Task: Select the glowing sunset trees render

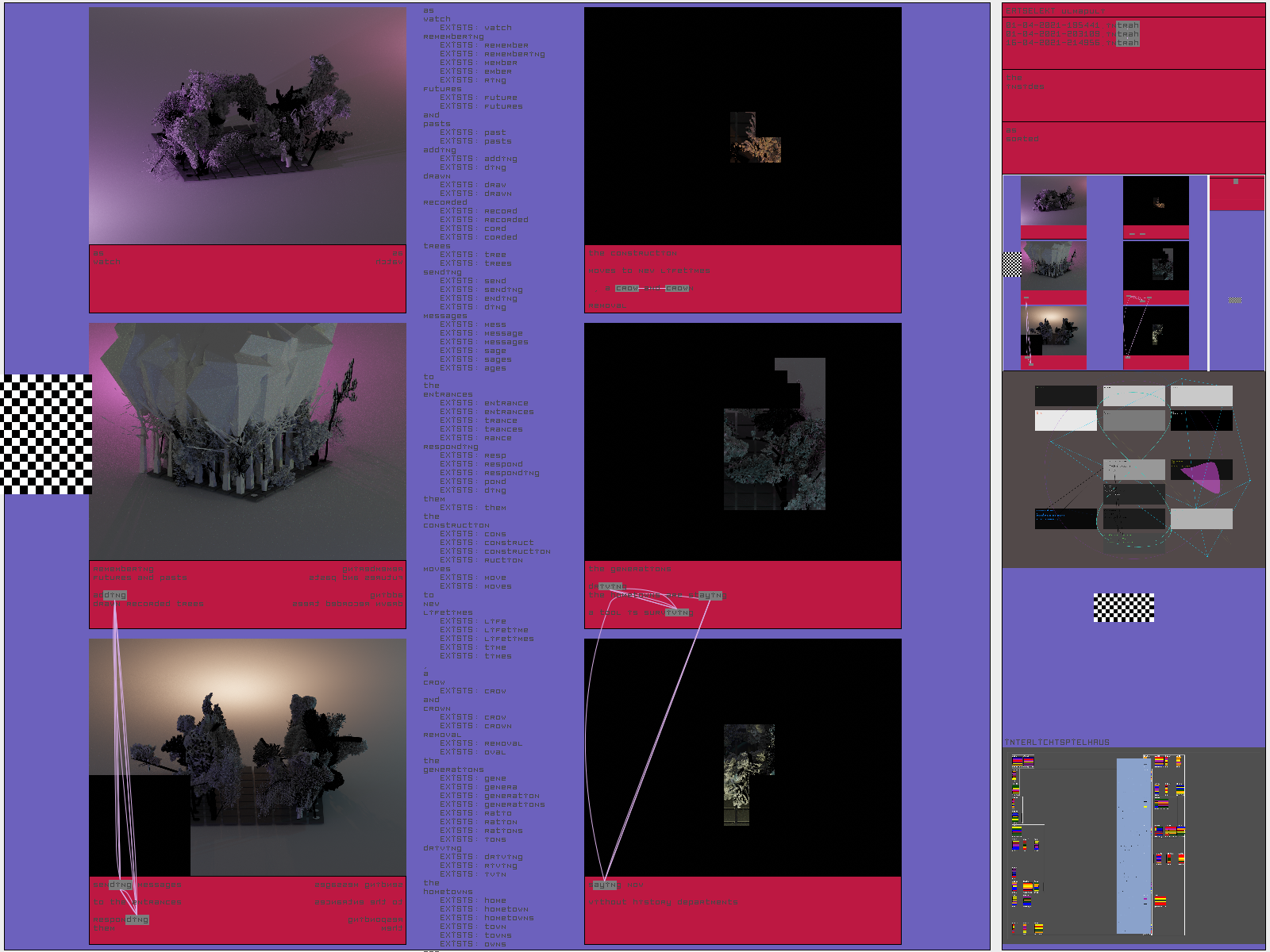Action: click(x=248, y=757)
